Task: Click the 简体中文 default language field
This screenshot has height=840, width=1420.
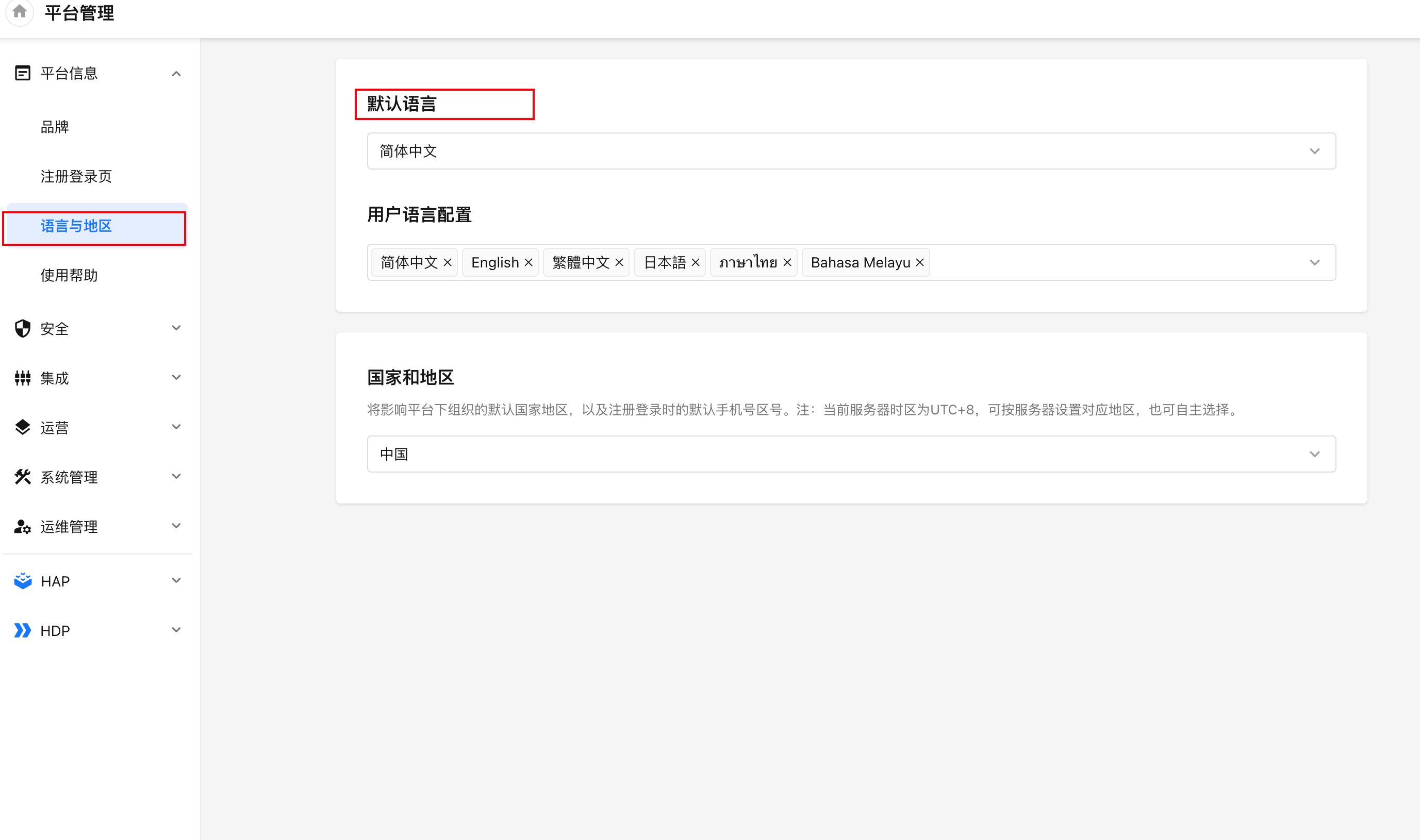Action: tap(852, 151)
